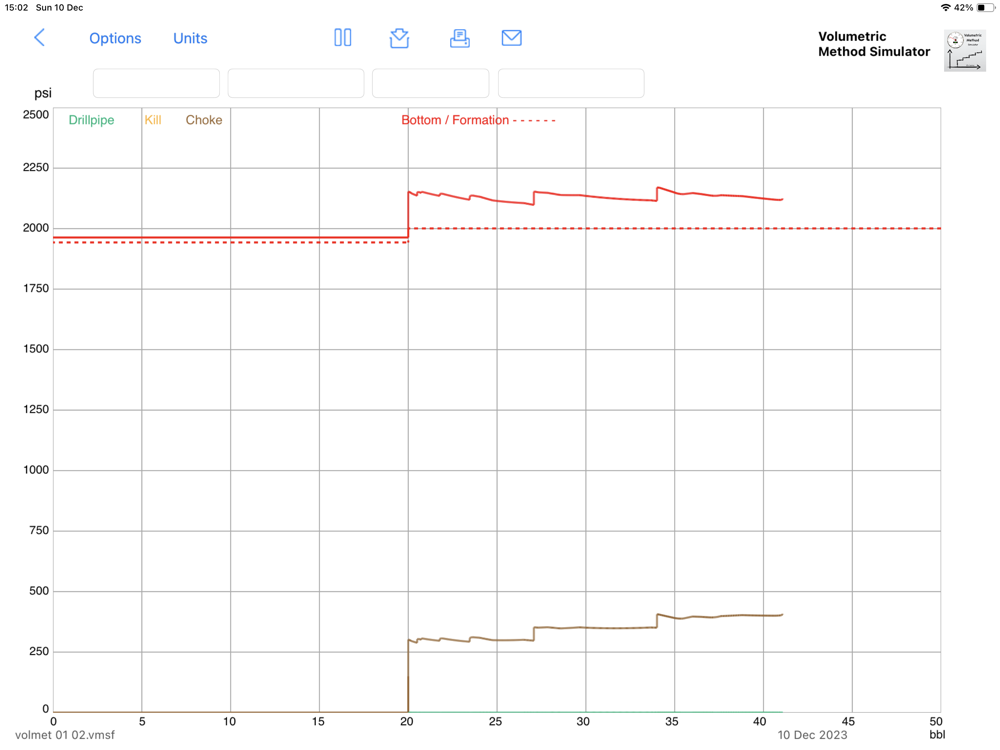Check the Wi-Fi status icon

tap(945, 8)
